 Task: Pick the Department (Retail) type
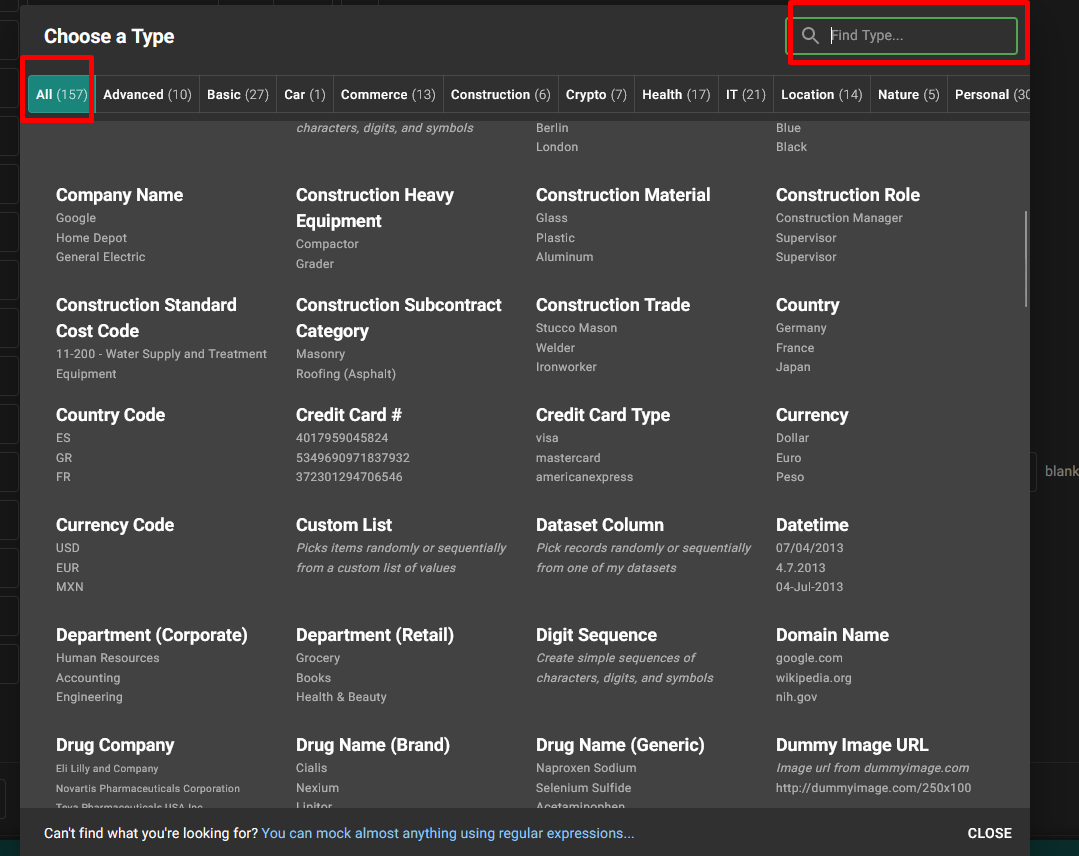(375, 636)
